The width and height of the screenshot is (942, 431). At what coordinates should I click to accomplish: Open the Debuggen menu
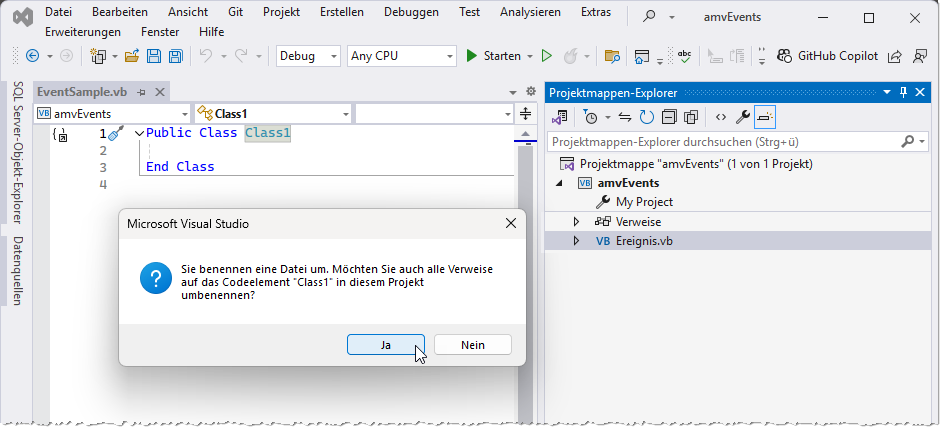412,12
